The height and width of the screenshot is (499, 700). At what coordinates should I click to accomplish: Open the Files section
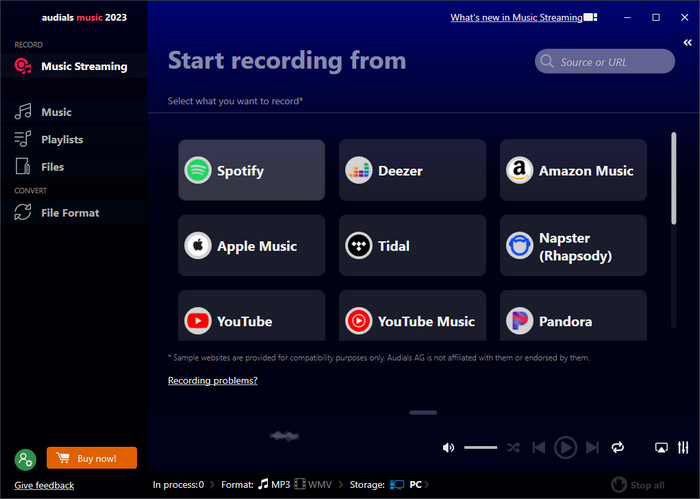tap(74, 166)
